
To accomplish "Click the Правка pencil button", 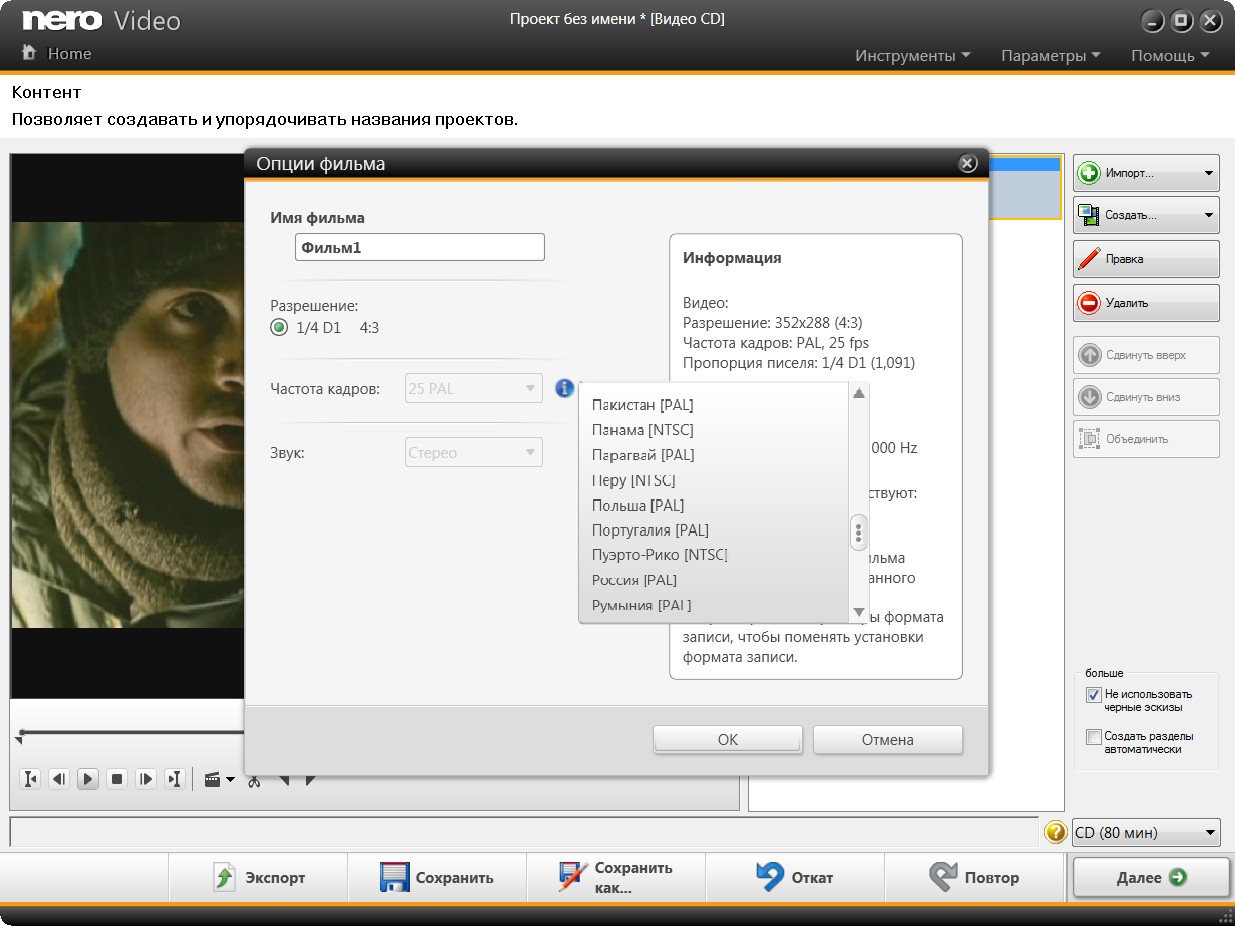I will pyautogui.click(x=1146, y=259).
